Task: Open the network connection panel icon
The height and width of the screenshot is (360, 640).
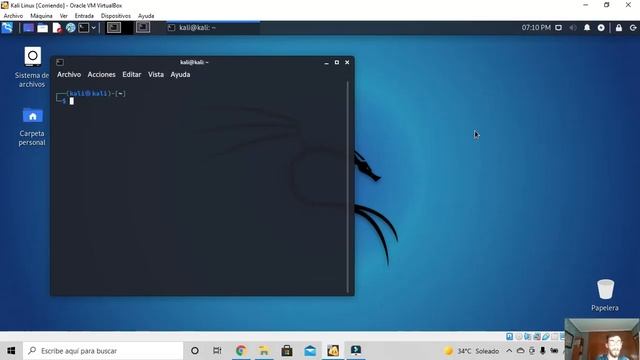Action: (x=558, y=28)
